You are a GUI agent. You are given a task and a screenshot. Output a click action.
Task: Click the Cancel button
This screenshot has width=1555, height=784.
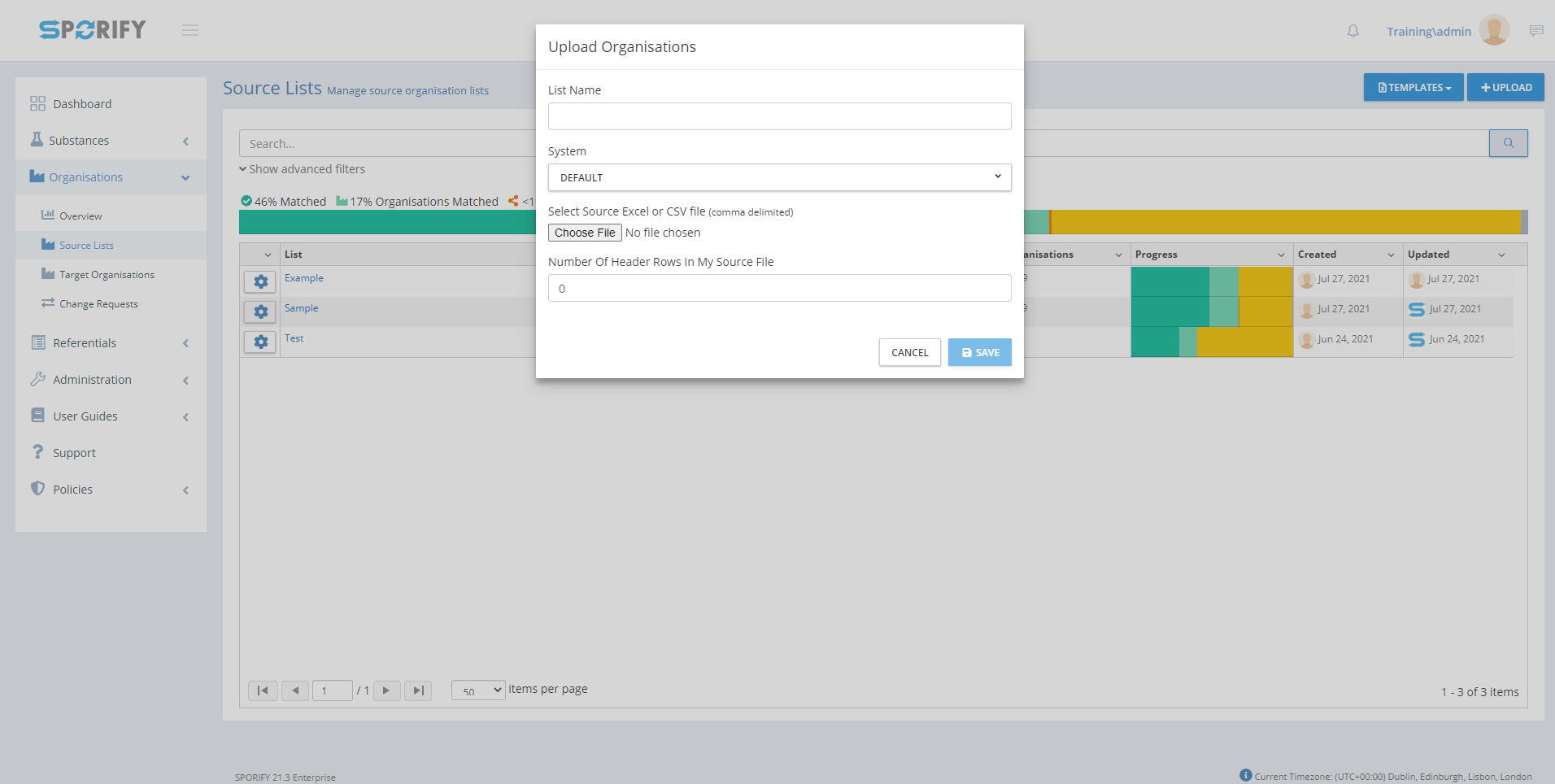pos(909,352)
